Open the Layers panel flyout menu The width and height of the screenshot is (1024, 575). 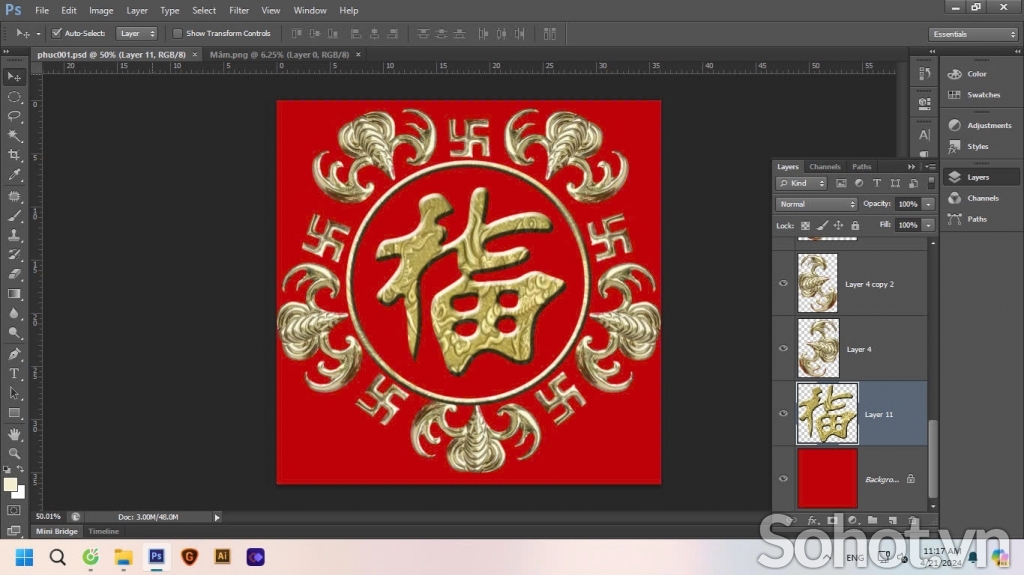pos(931,167)
